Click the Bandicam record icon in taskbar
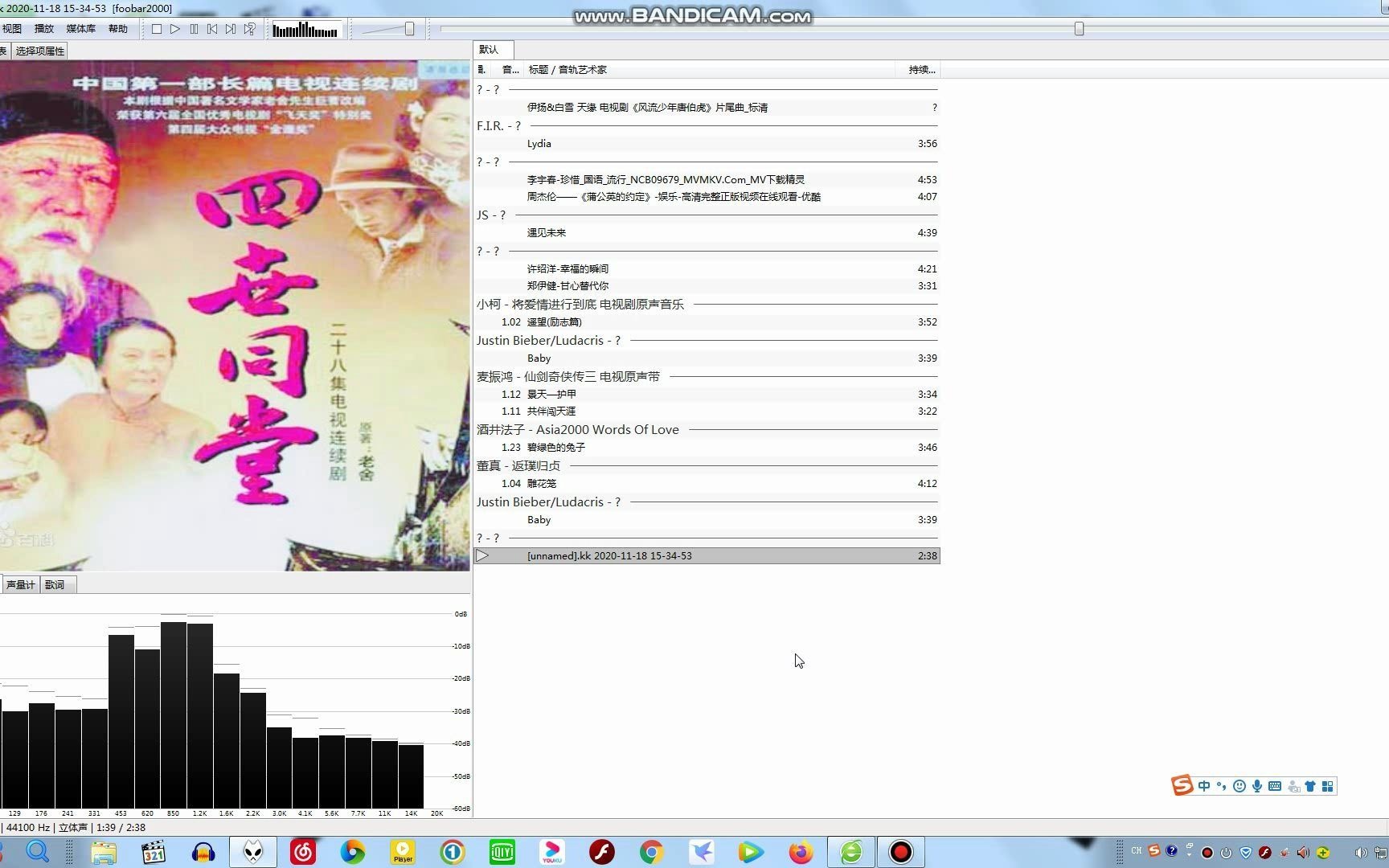The height and width of the screenshot is (868, 1389). tap(900, 852)
